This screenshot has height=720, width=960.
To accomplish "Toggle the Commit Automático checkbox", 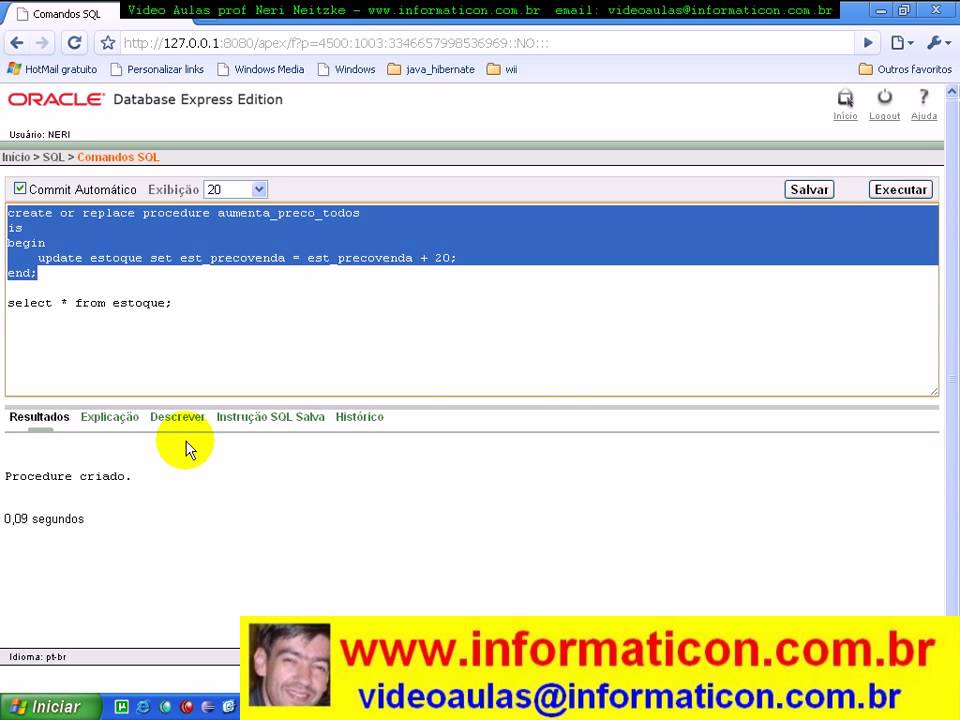I will click(20, 189).
